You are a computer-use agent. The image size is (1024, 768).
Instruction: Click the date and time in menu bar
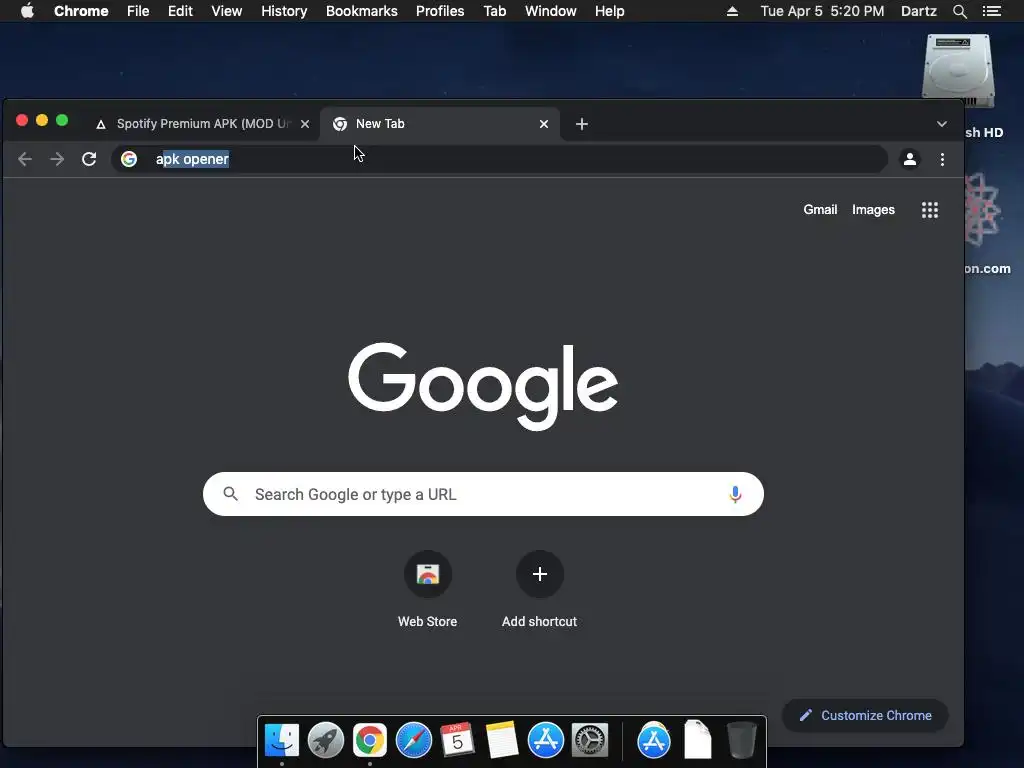822,11
